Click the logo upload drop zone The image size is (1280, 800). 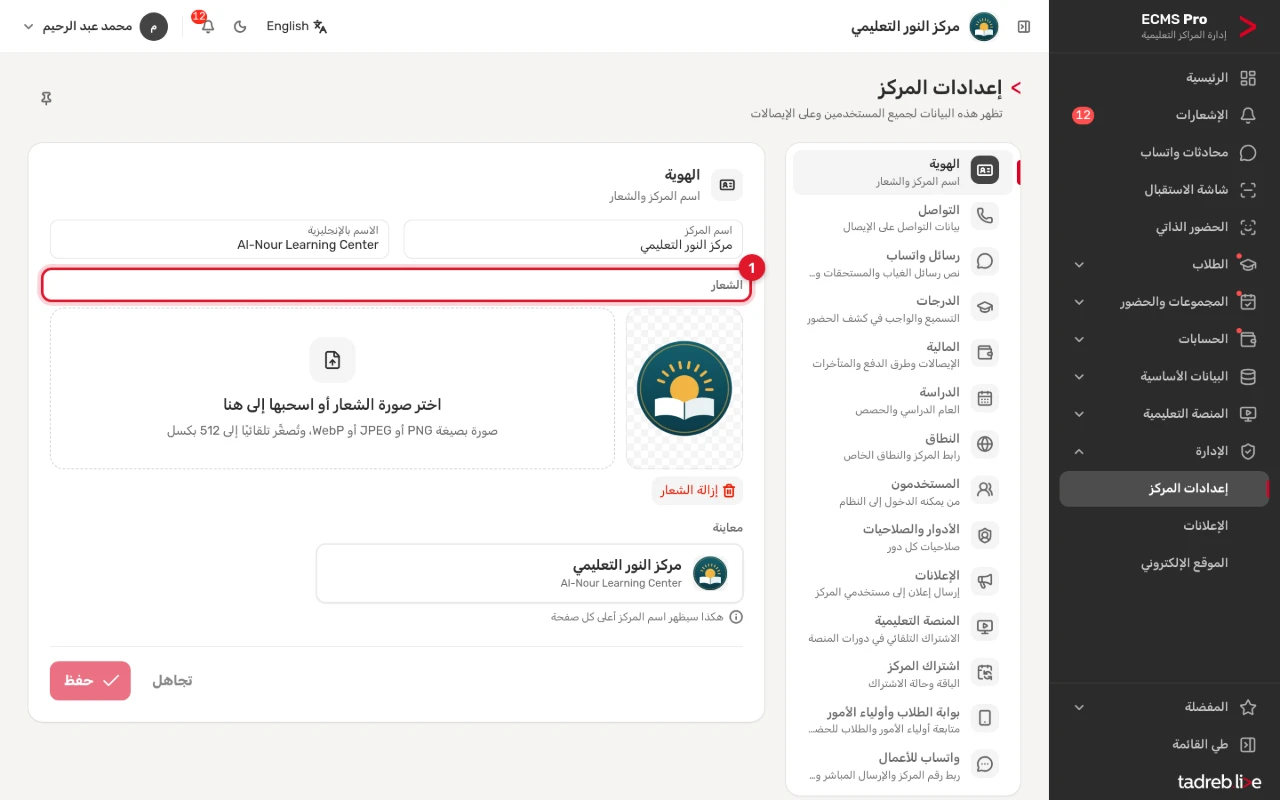click(332, 388)
